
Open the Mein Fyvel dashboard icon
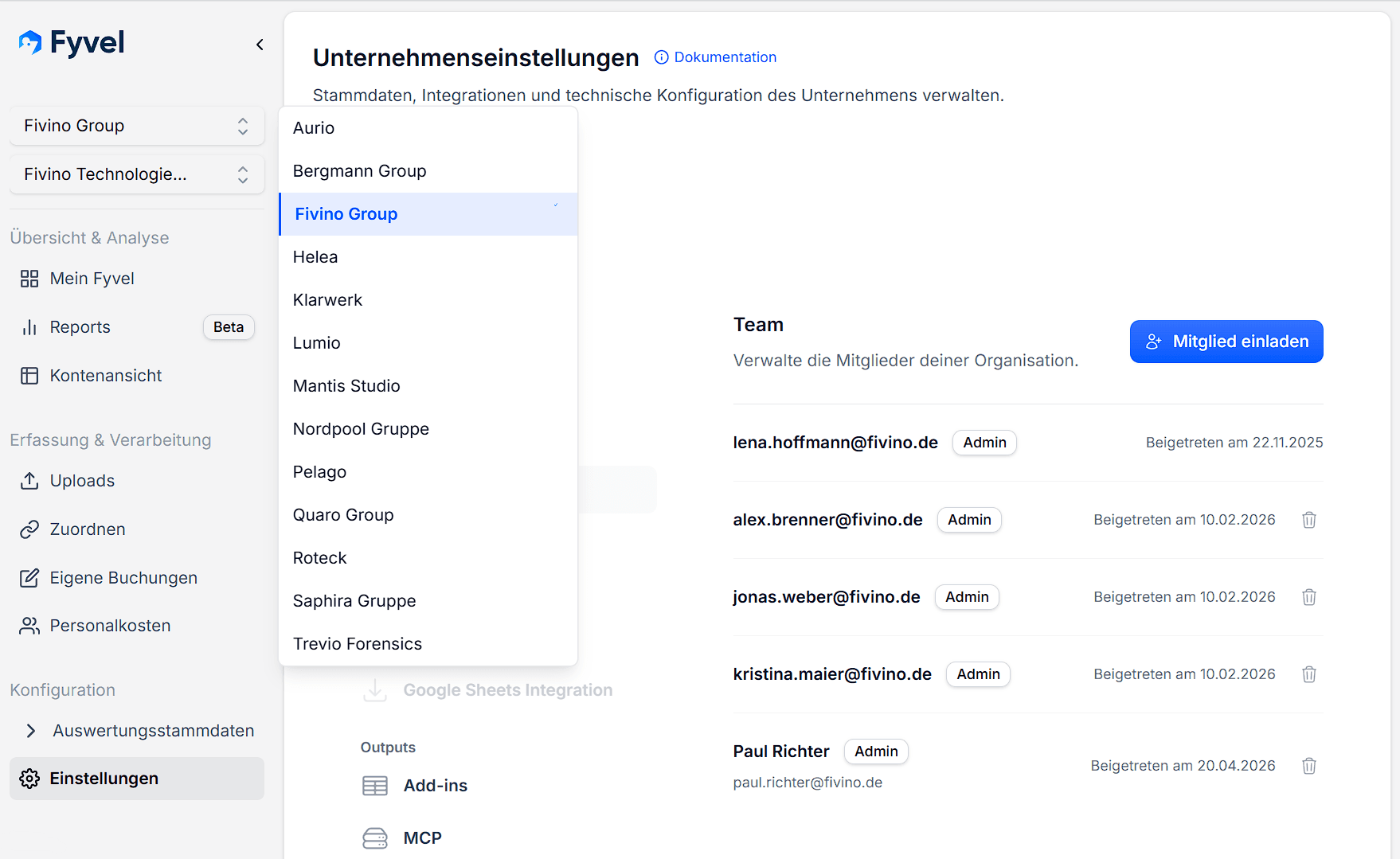(x=29, y=279)
